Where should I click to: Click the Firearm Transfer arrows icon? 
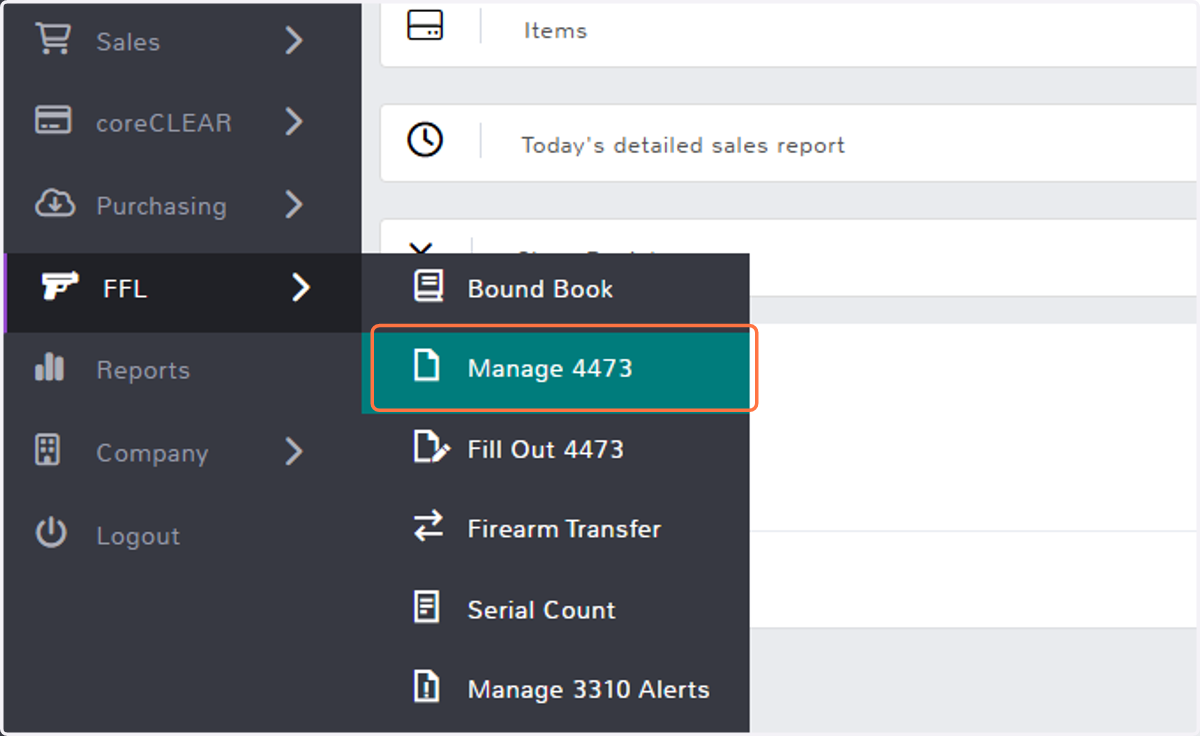point(428,526)
